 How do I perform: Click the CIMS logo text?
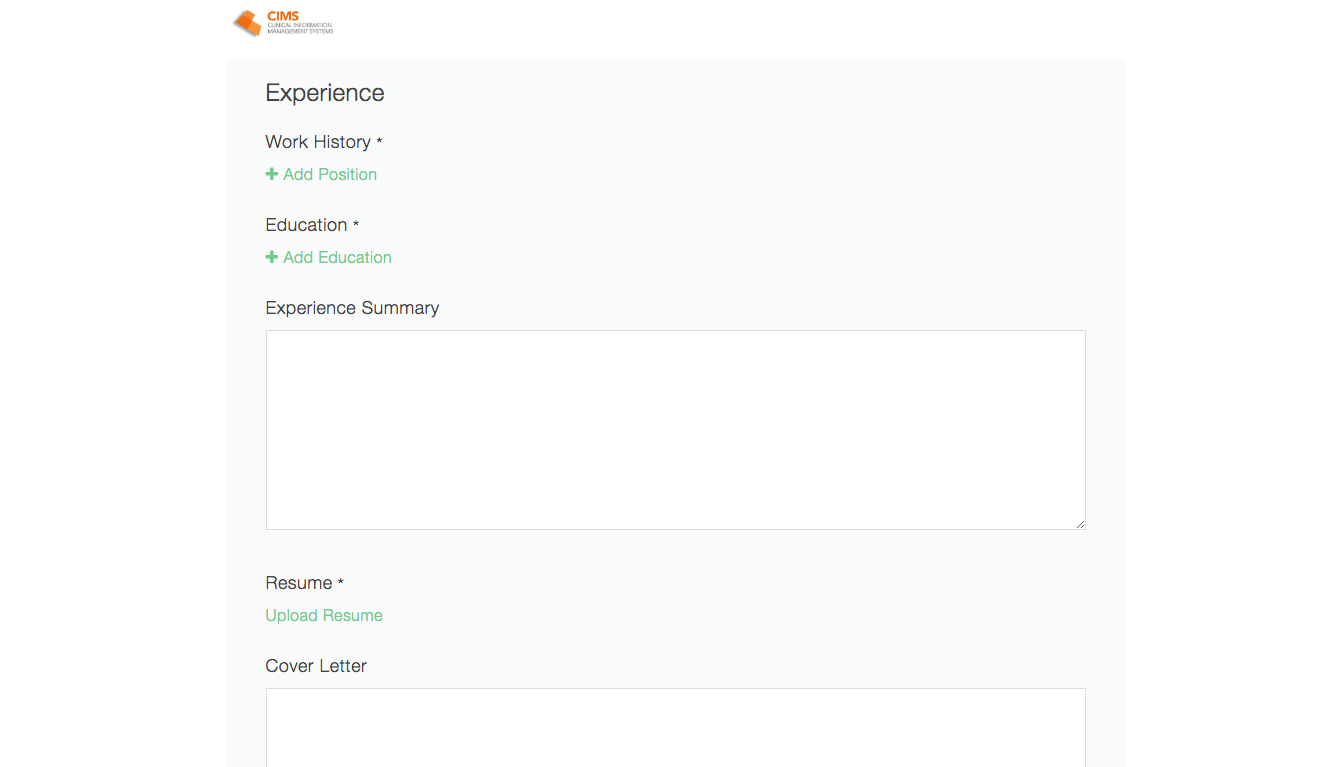click(x=283, y=16)
